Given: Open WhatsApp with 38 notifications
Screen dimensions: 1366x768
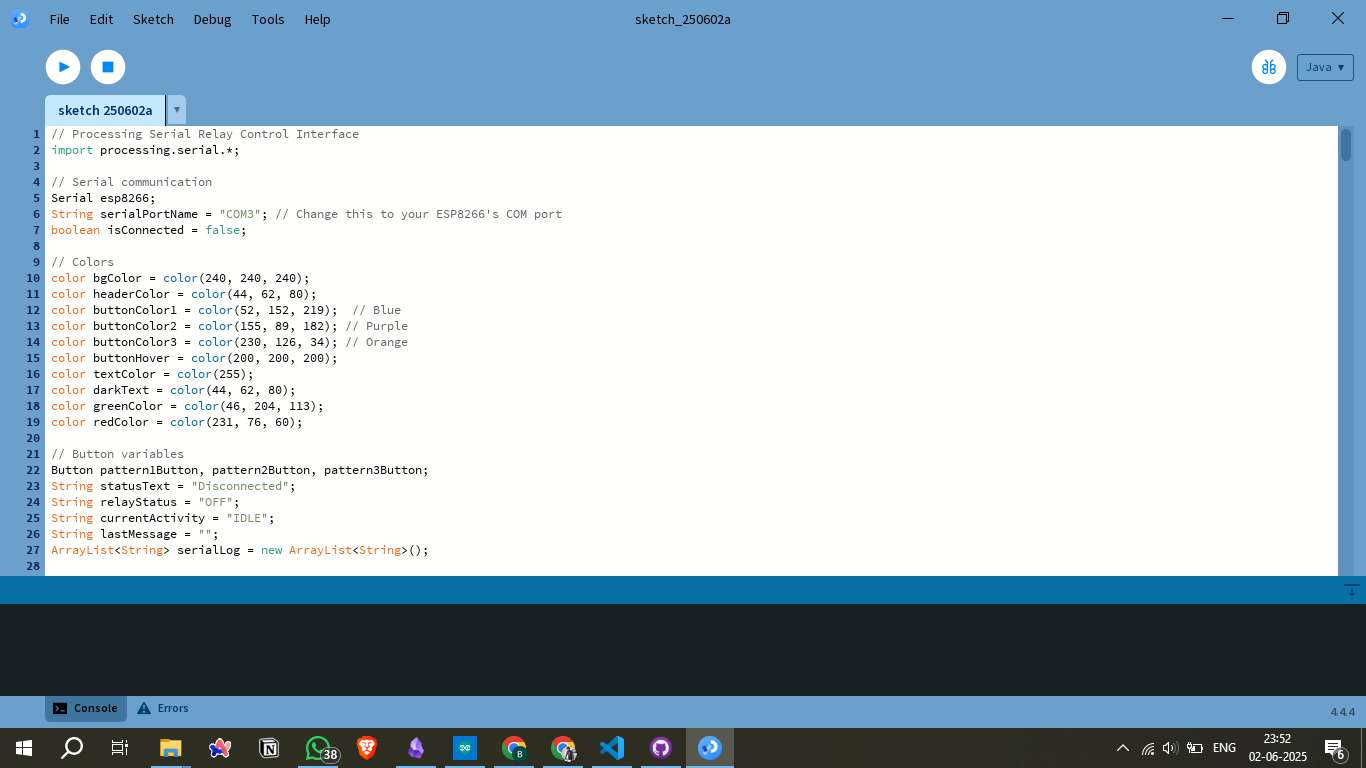Looking at the screenshot, I should (x=319, y=748).
